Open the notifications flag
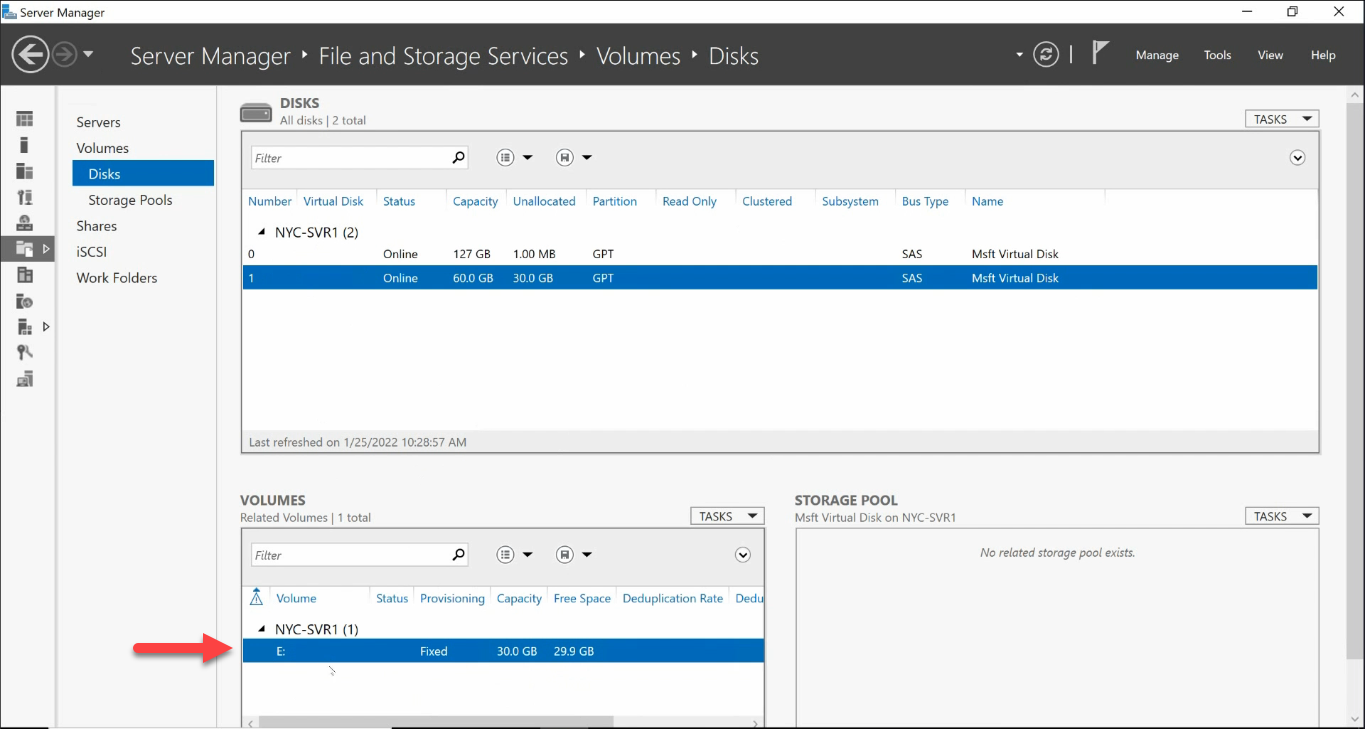1365x729 pixels. click(1100, 53)
